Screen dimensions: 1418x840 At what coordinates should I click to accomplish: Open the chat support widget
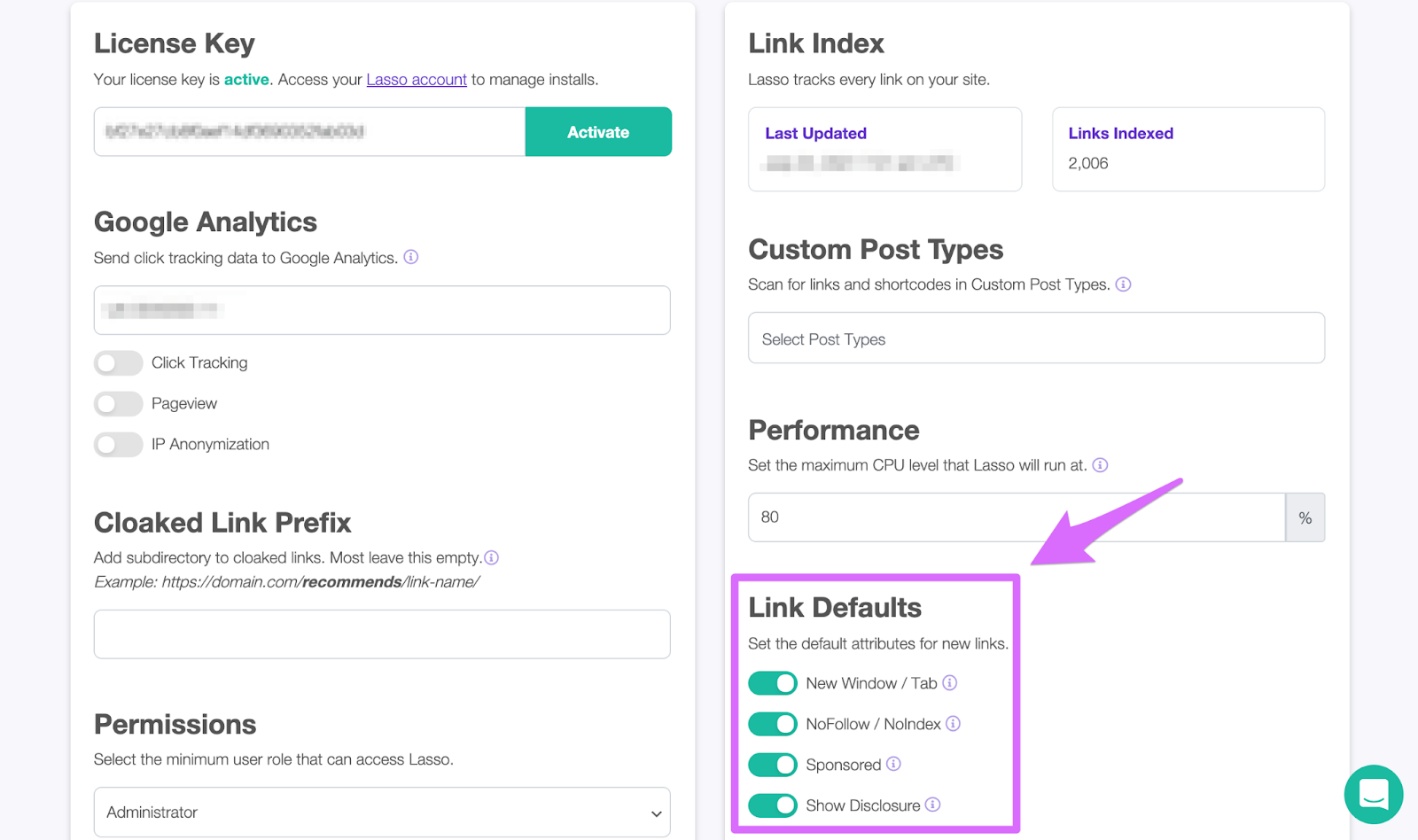1374,795
